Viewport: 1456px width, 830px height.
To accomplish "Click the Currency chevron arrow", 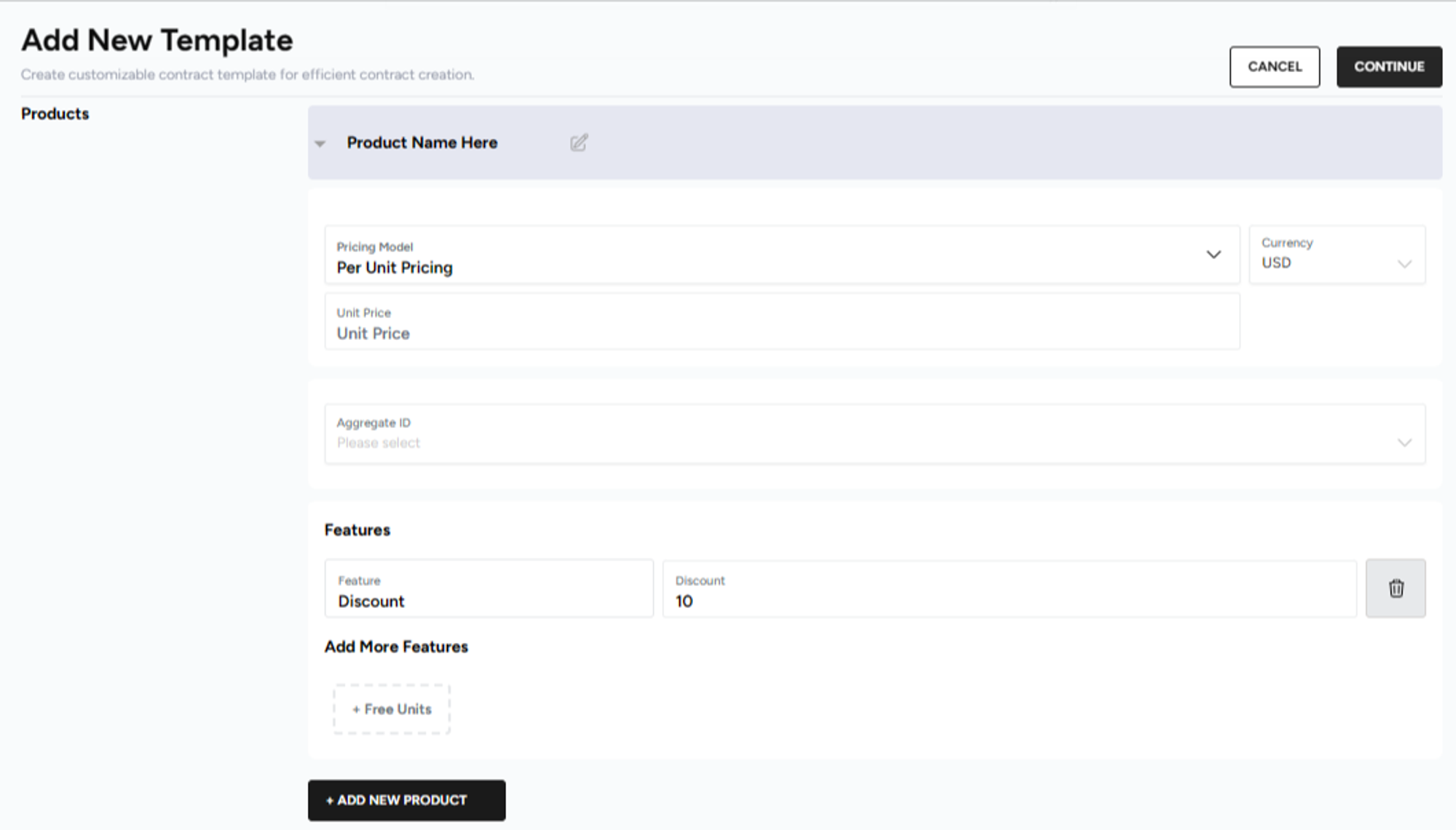I will [1404, 264].
